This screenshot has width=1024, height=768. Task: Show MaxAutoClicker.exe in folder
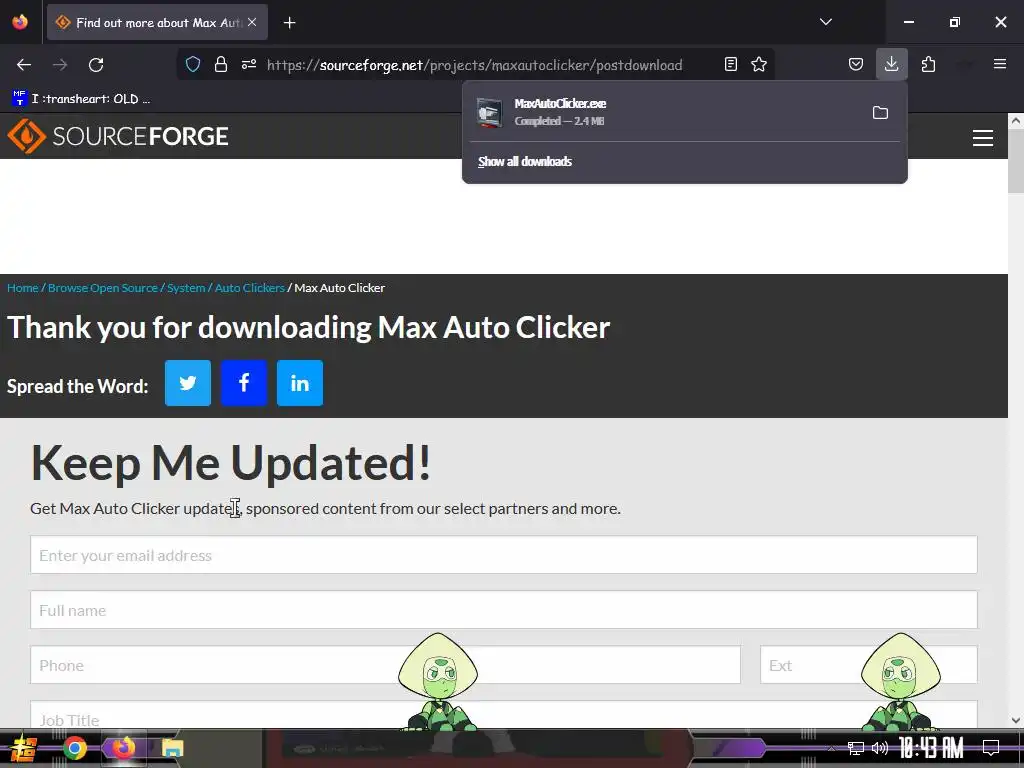pos(880,112)
